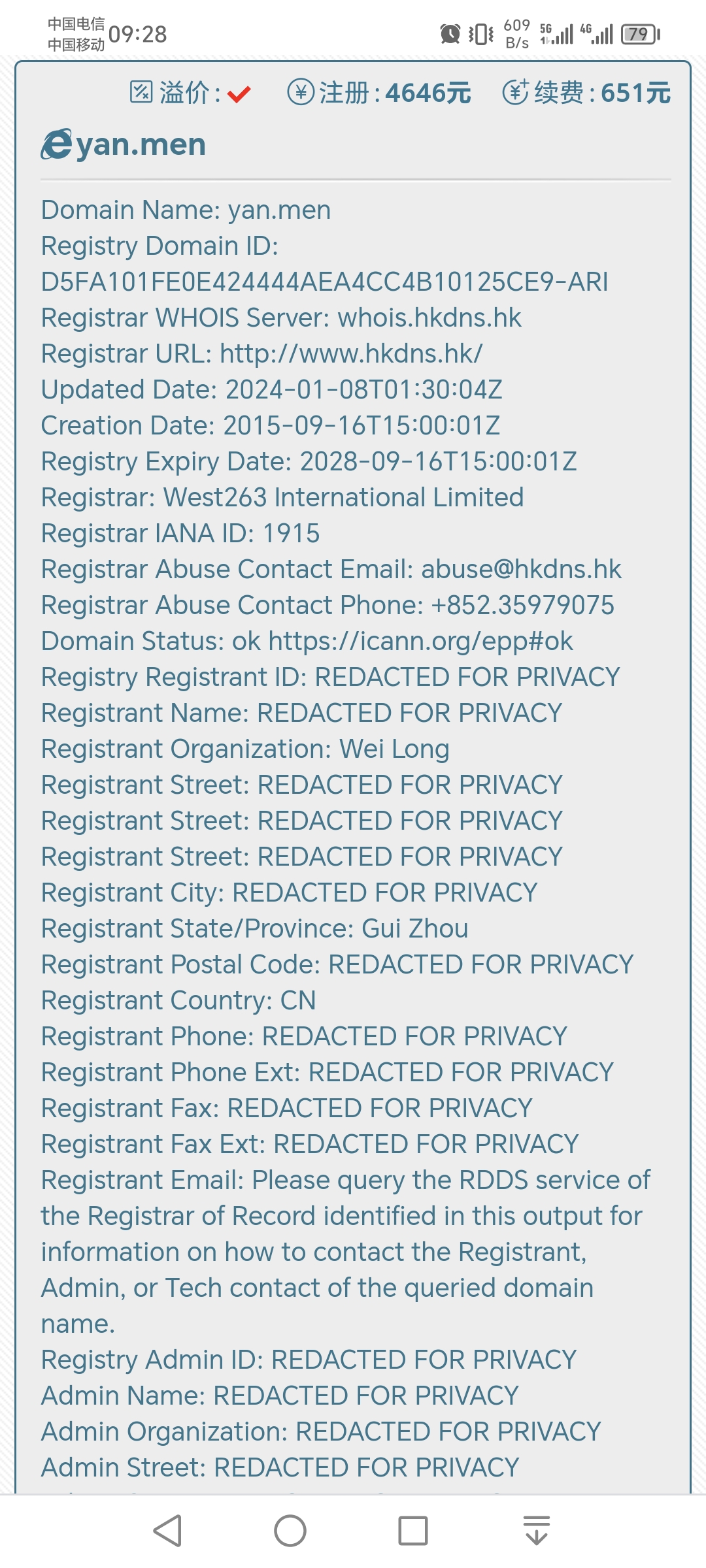
Task: Tap the pull-down menu arrow icon
Action: point(537,1530)
